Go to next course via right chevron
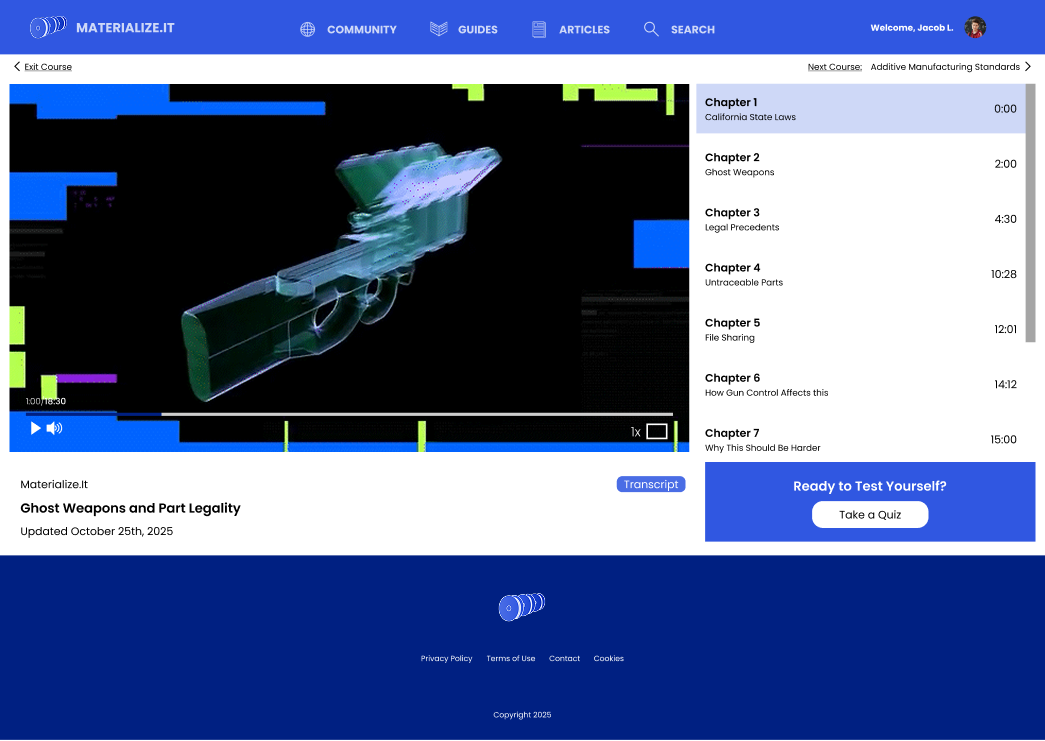 (x=1028, y=67)
